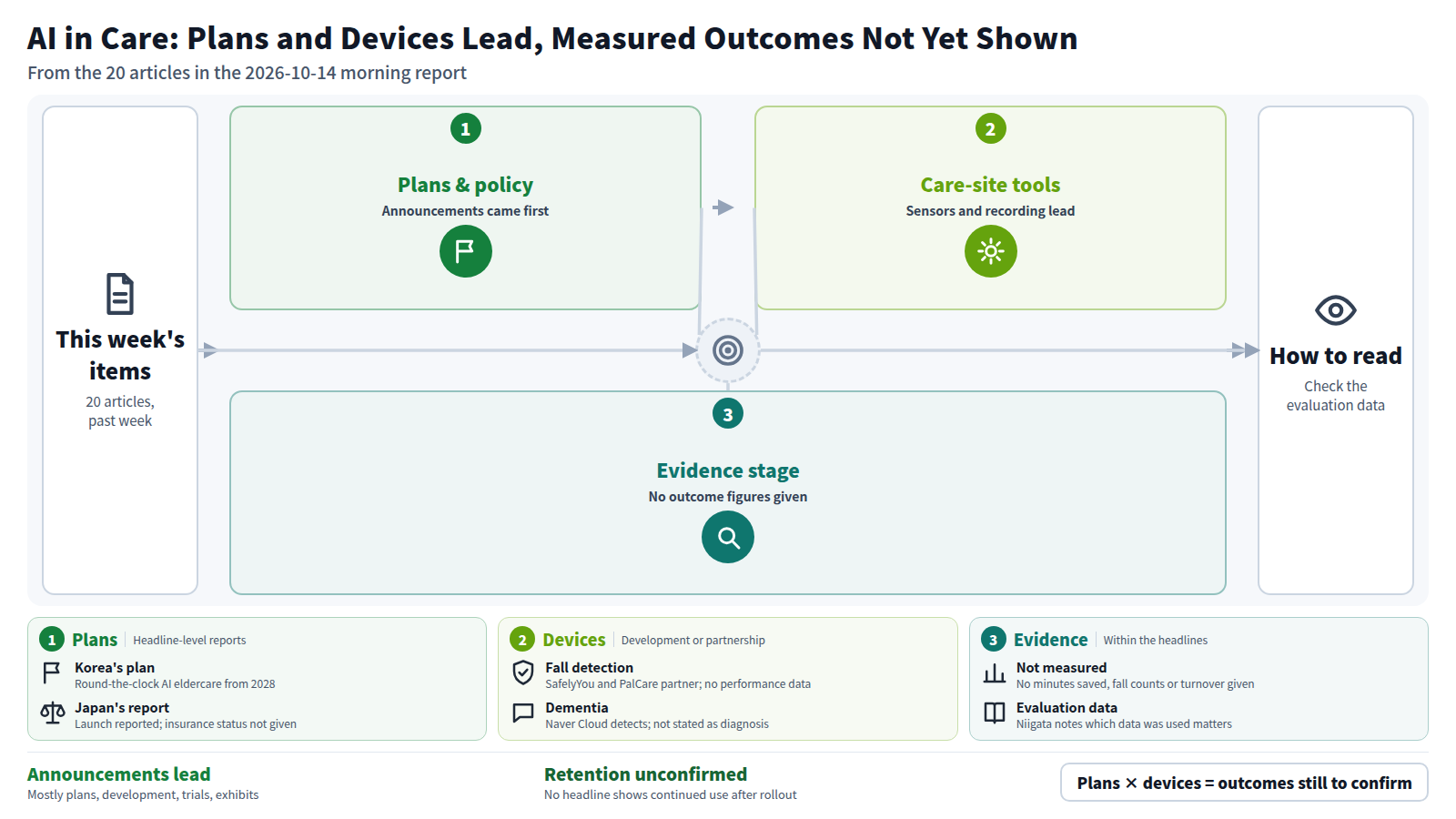This screenshot has height=819, width=1456.
Task: Click the number 1 badge beside Plans legend
Action: (x=52, y=640)
